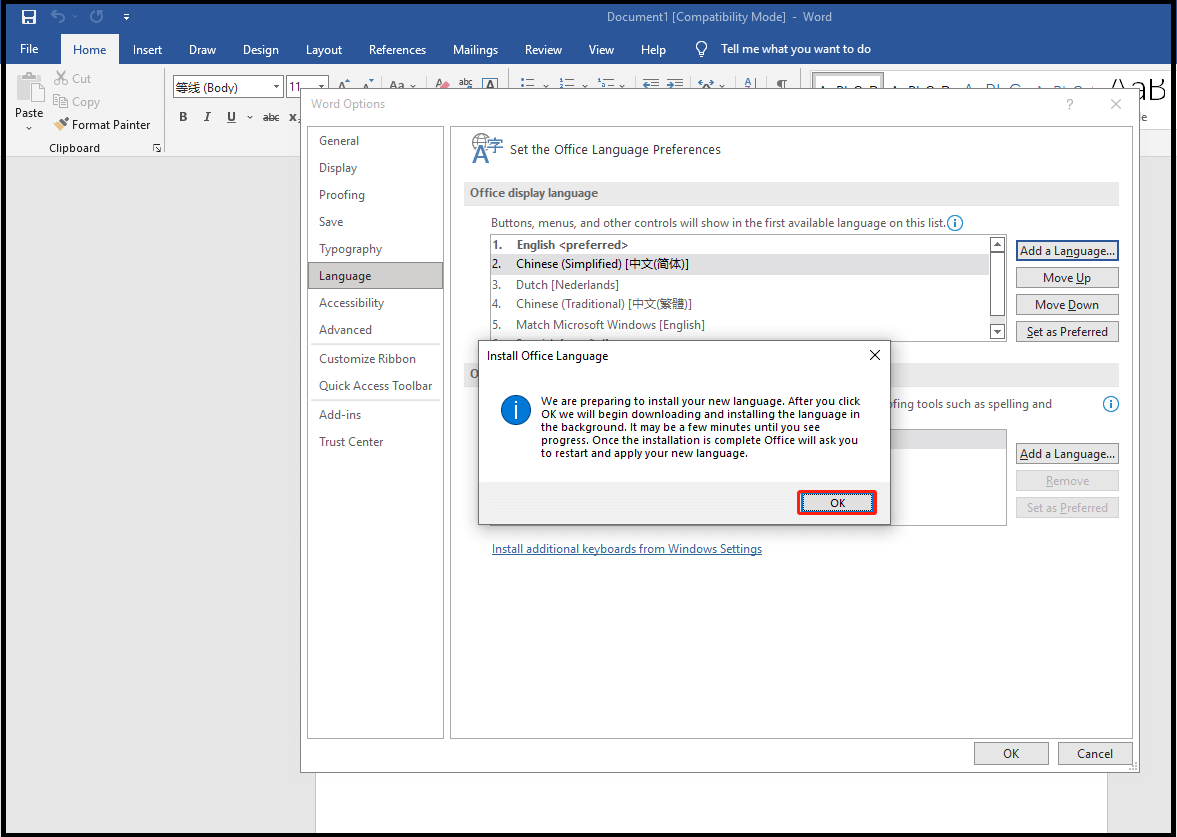Open the font size dropdown
Image resolution: width=1177 pixels, height=837 pixels.
(321, 87)
